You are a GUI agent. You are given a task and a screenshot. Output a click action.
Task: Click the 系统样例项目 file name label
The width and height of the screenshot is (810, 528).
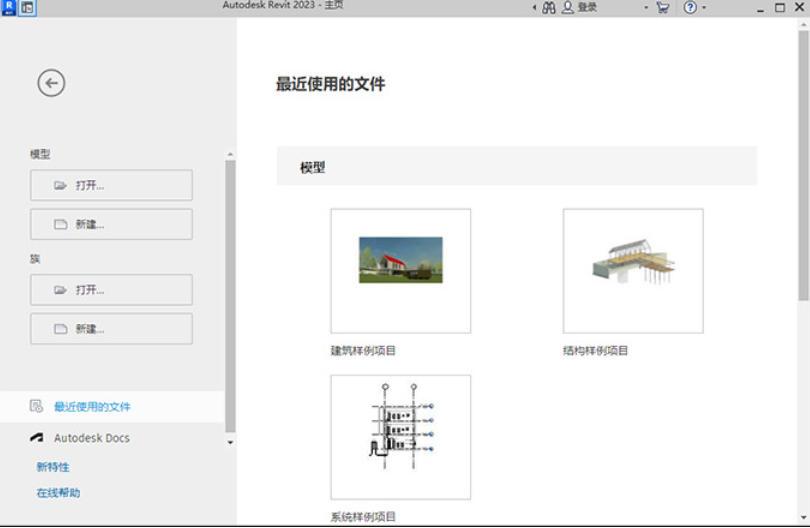(x=363, y=517)
